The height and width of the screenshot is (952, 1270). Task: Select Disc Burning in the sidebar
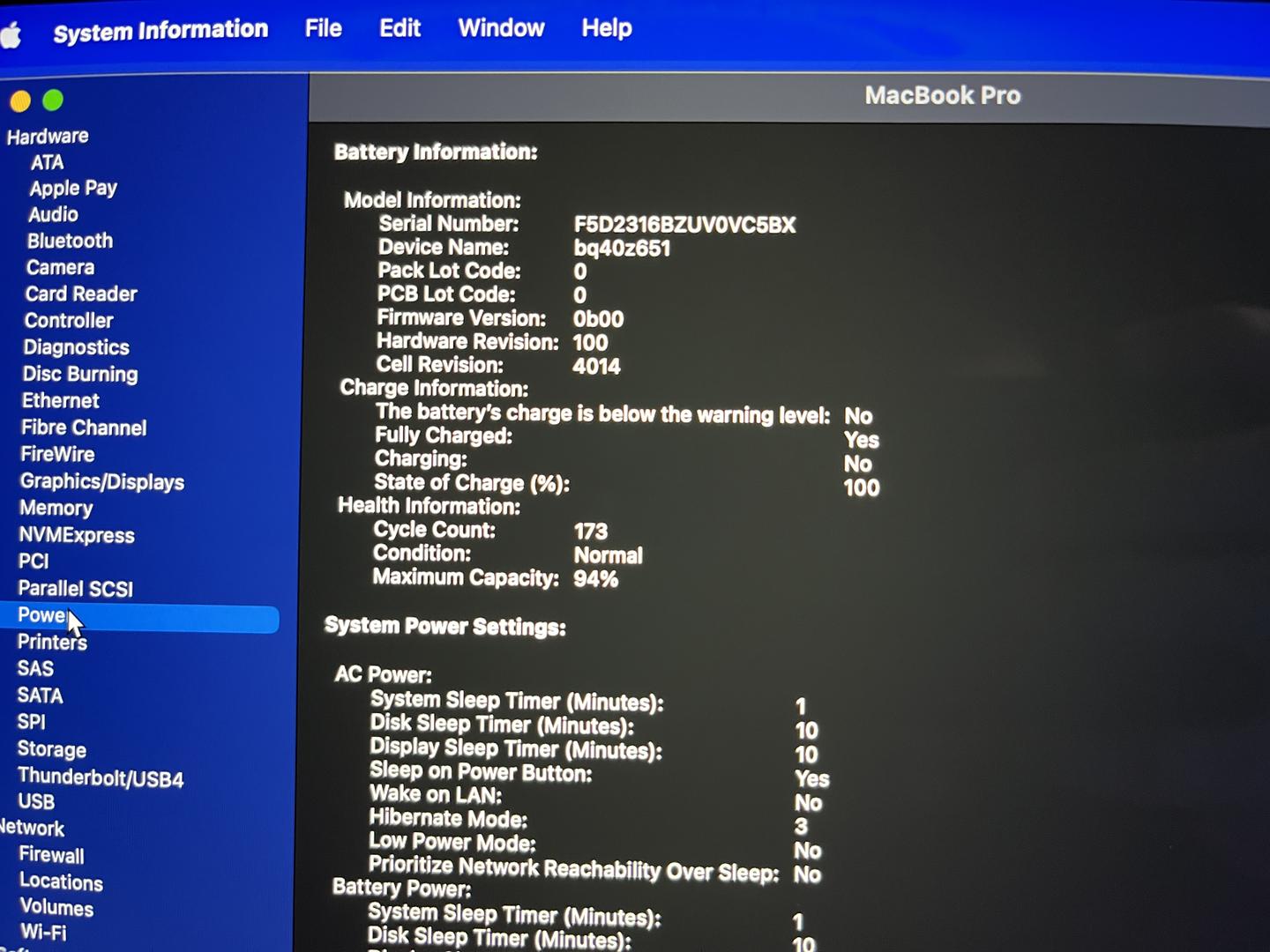tap(80, 375)
